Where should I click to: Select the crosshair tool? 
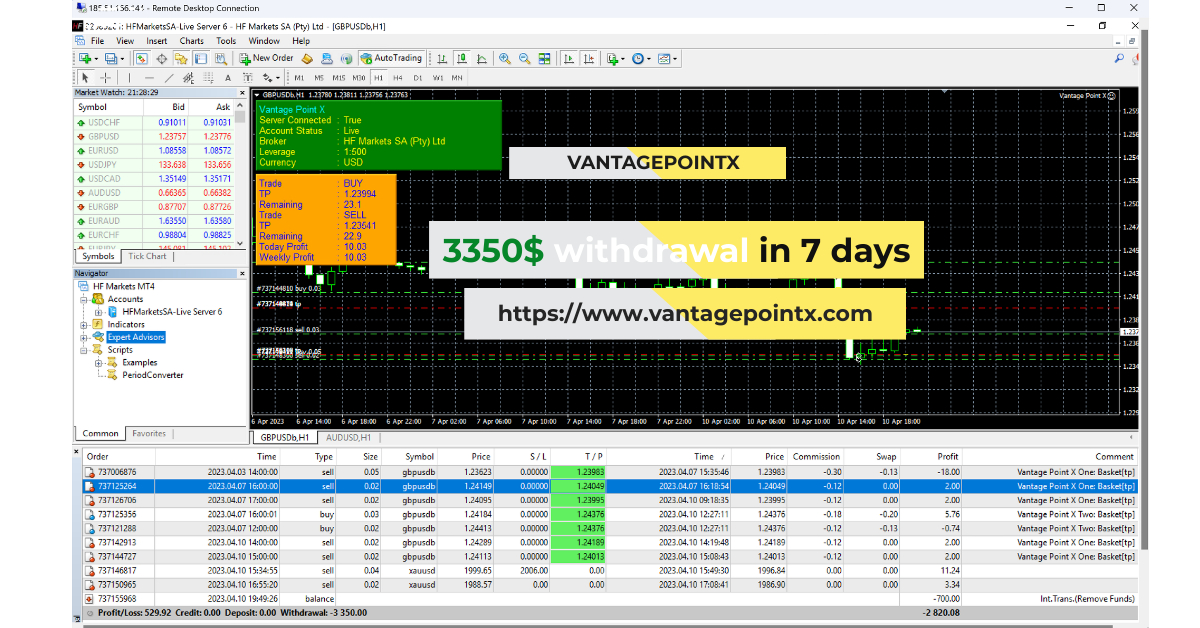(x=105, y=77)
